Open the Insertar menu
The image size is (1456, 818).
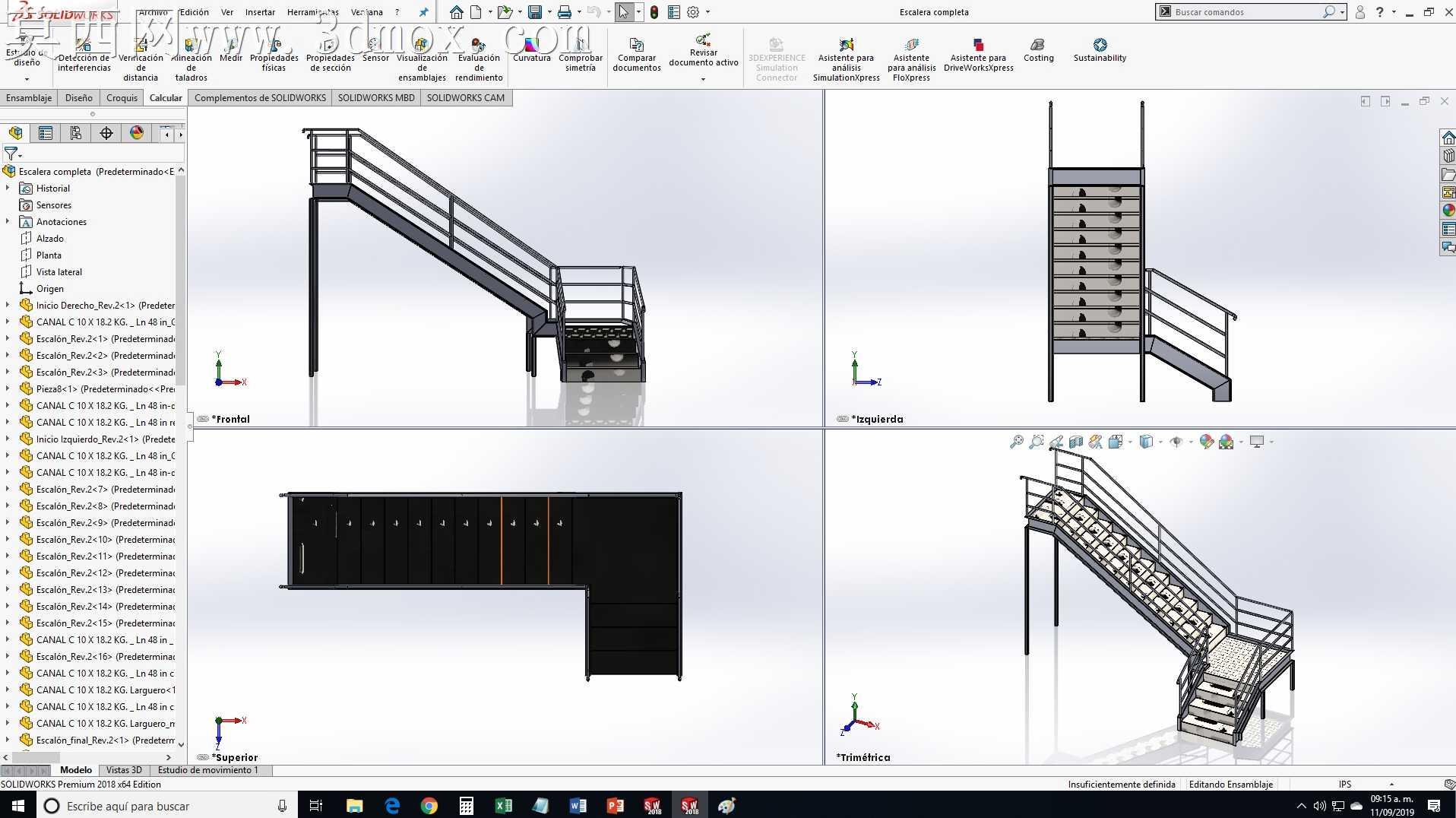point(260,12)
